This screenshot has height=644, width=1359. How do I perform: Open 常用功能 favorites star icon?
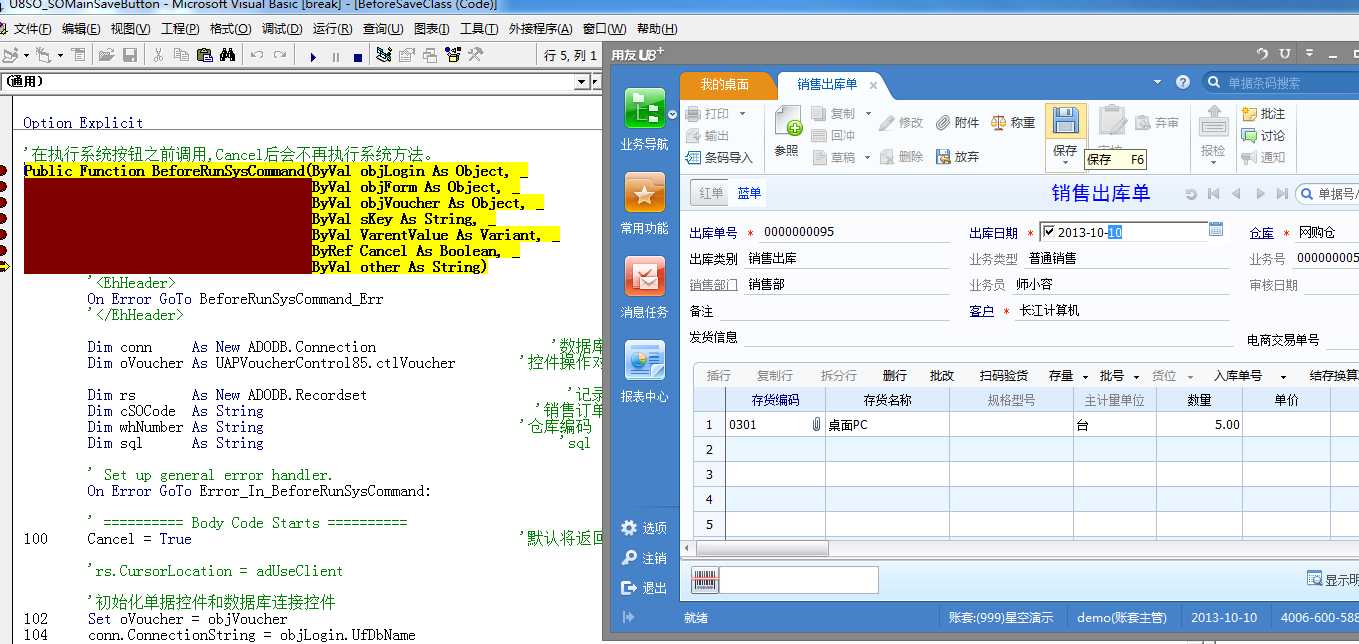tap(644, 192)
